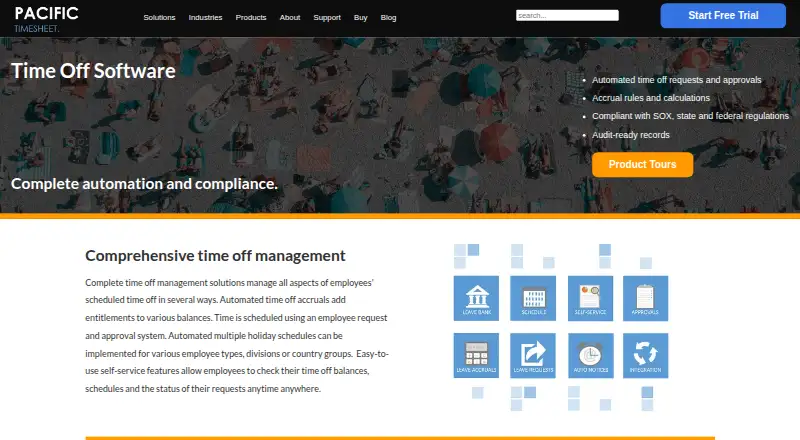Viewport: 800px width, 440px height.
Task: Open the Leave Requests arrow tile
Action: click(x=533, y=355)
